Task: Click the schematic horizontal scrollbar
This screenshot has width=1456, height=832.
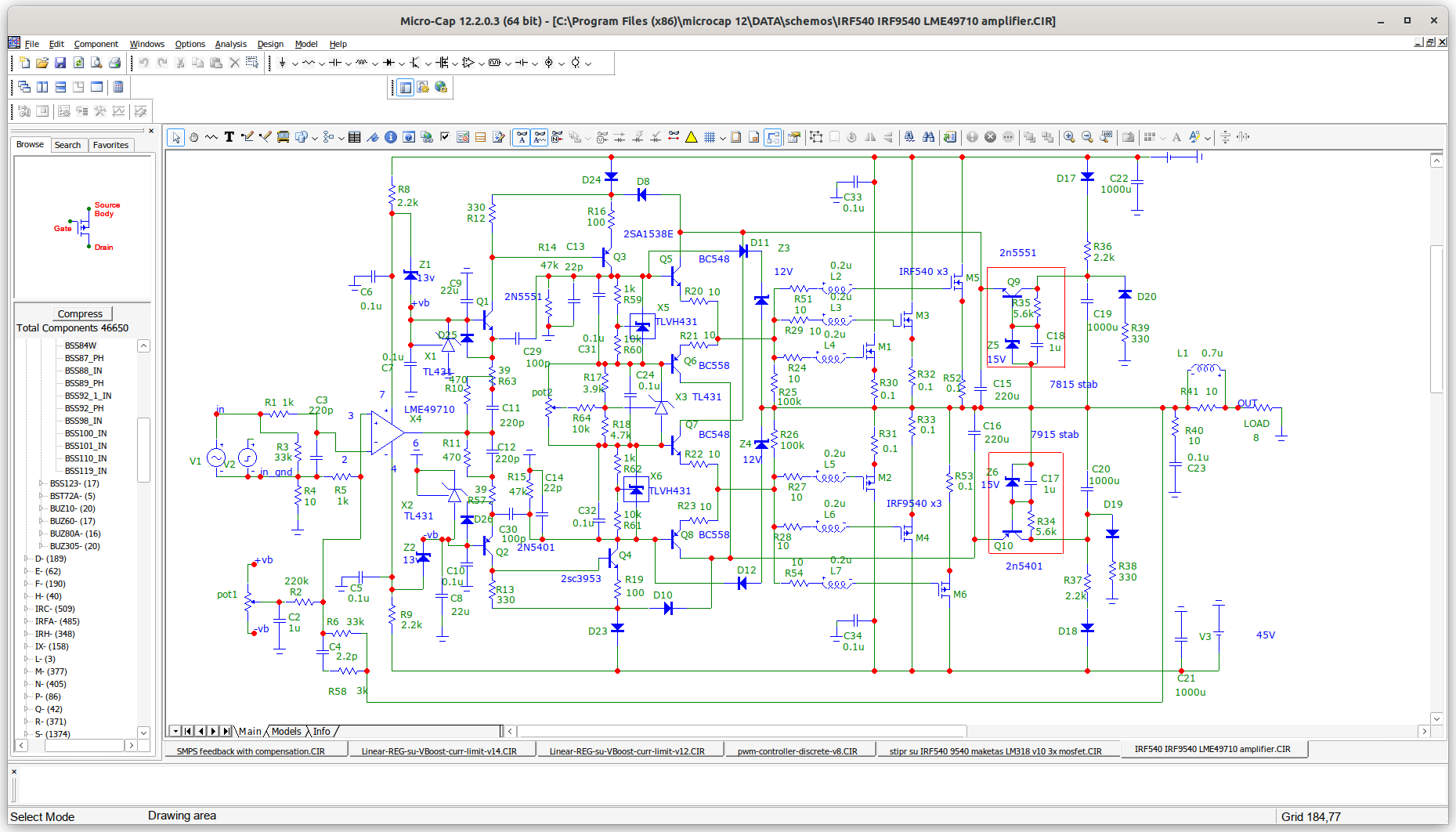Action: (x=966, y=731)
